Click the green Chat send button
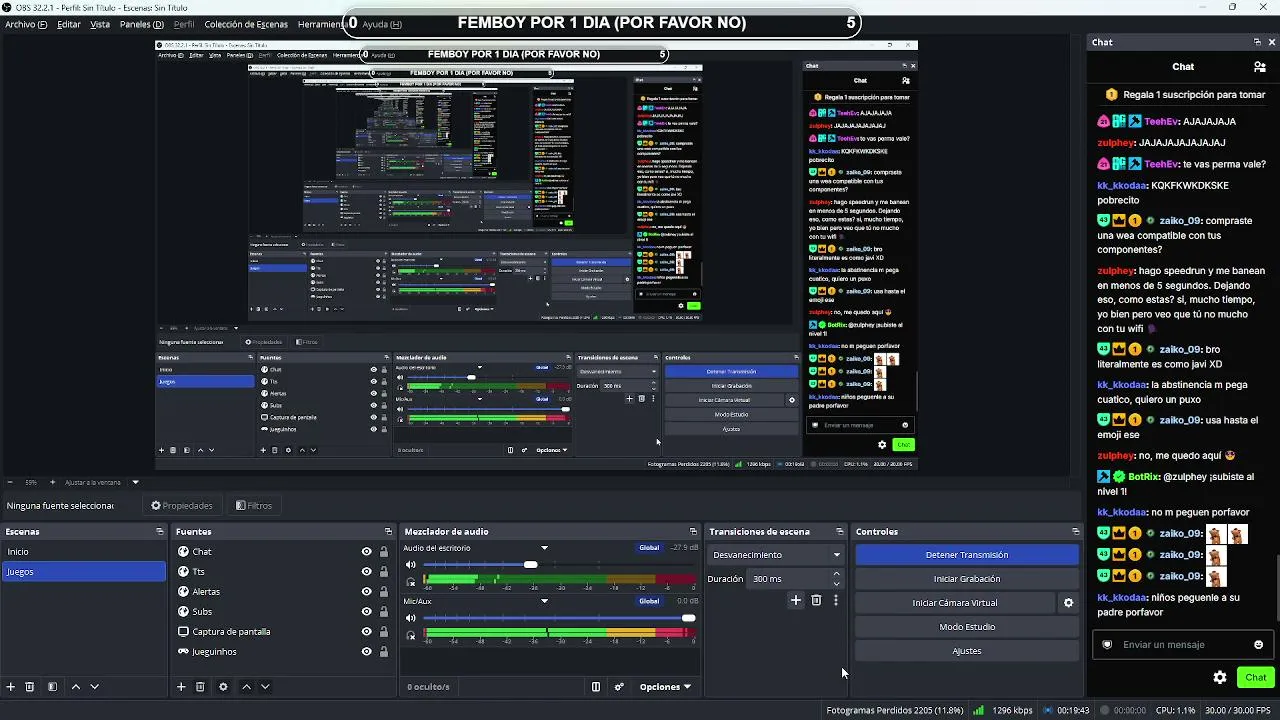This screenshot has width=1280, height=720. point(1256,677)
